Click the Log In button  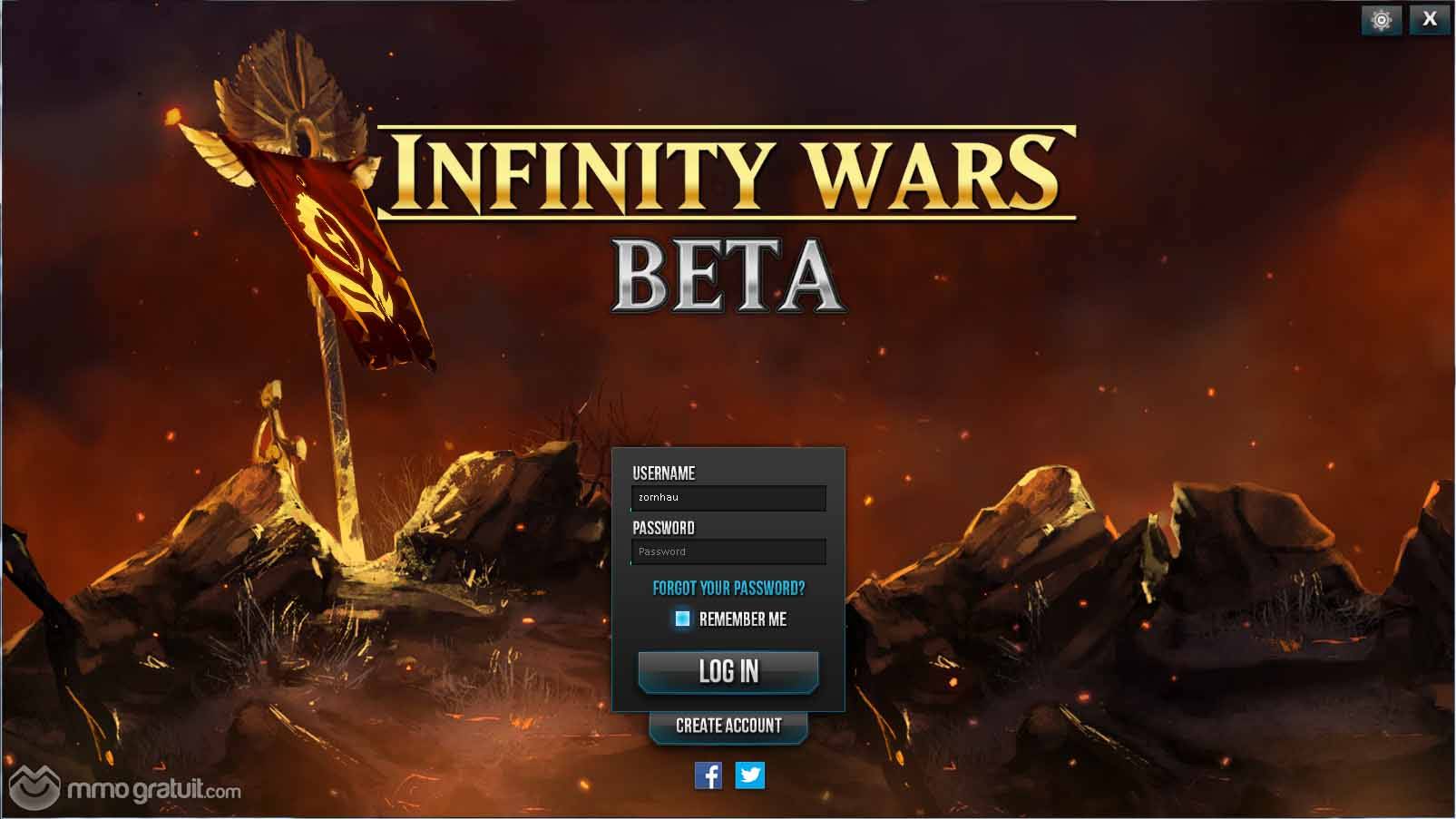728,672
